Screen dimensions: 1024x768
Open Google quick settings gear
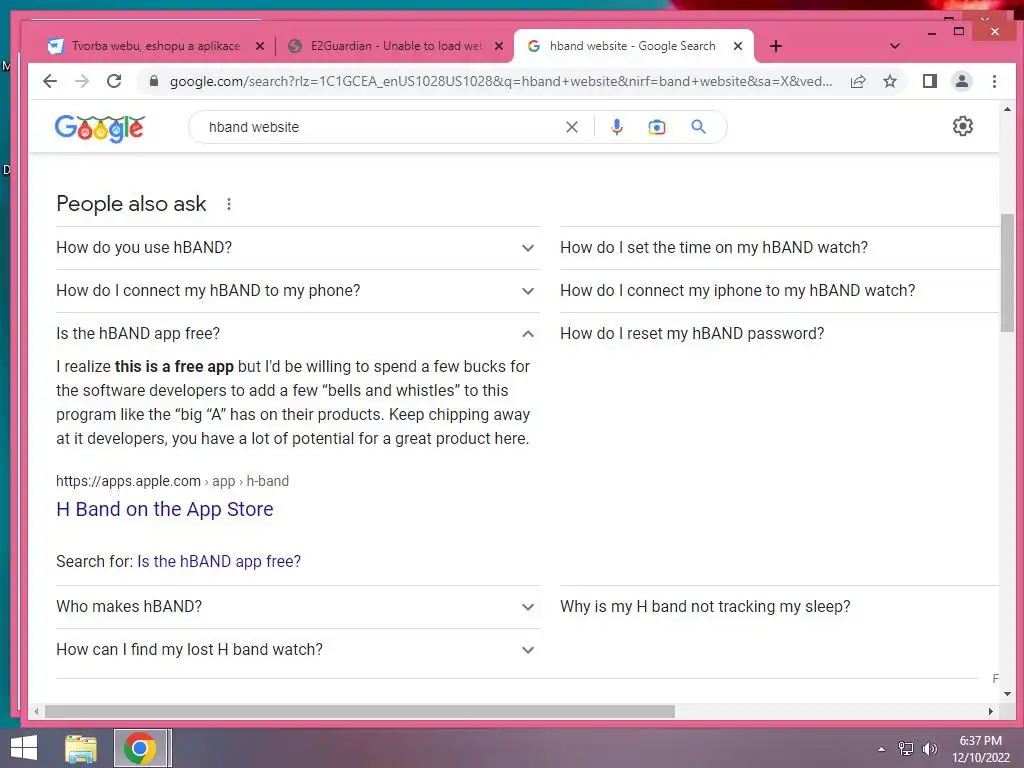[963, 126]
